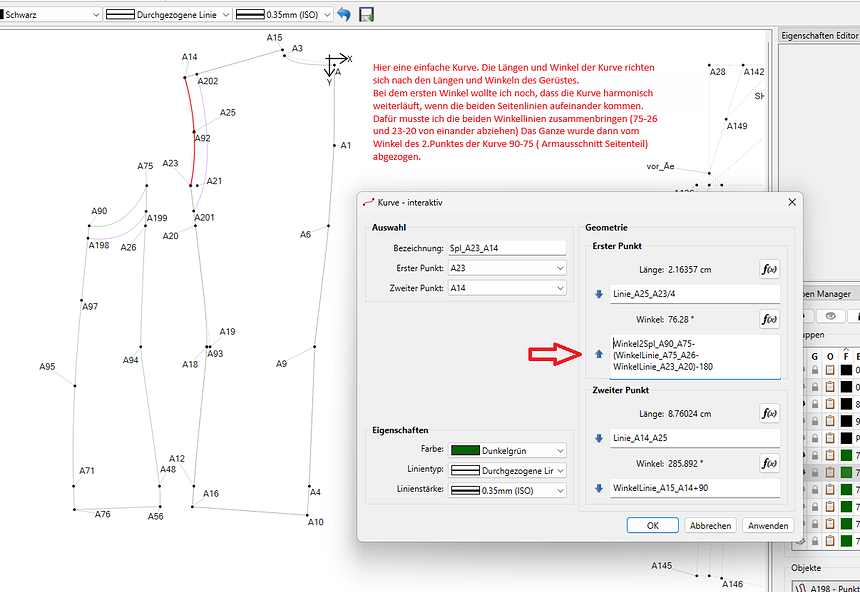Click the OK button

pos(653,525)
